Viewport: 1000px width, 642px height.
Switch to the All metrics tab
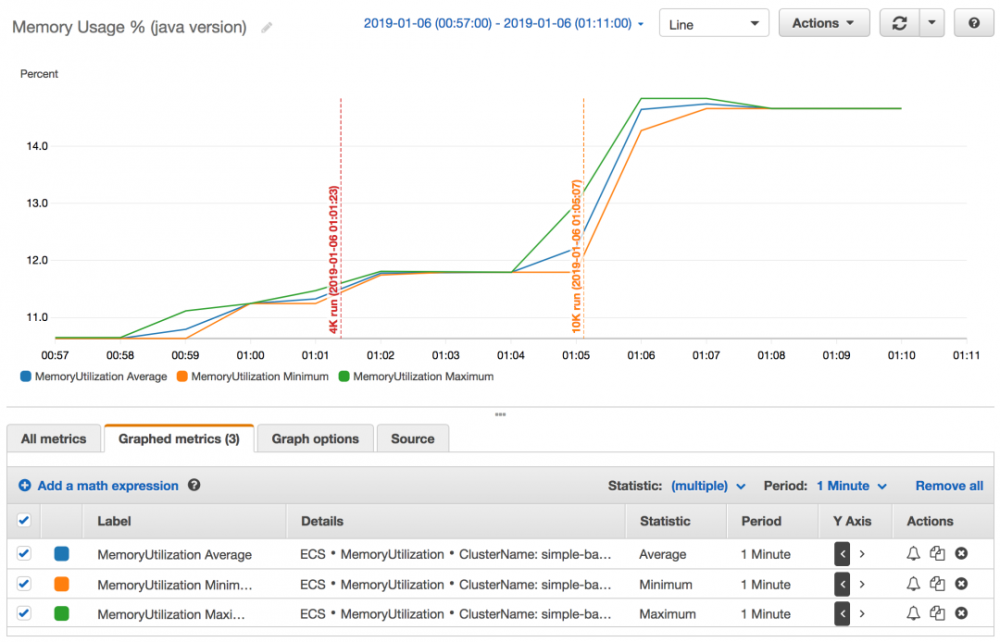tap(54, 439)
